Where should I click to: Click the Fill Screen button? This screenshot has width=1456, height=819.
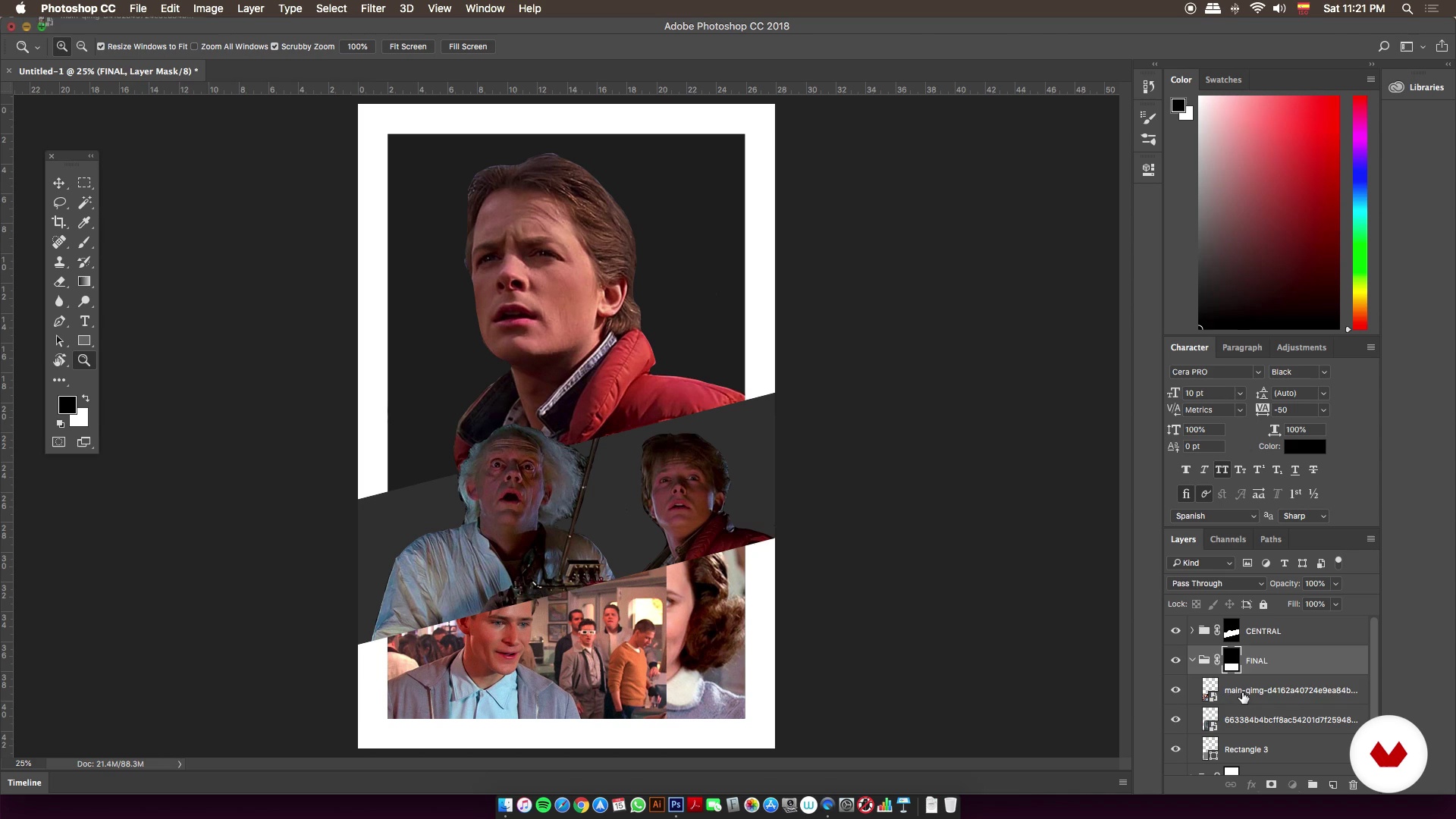[468, 46]
